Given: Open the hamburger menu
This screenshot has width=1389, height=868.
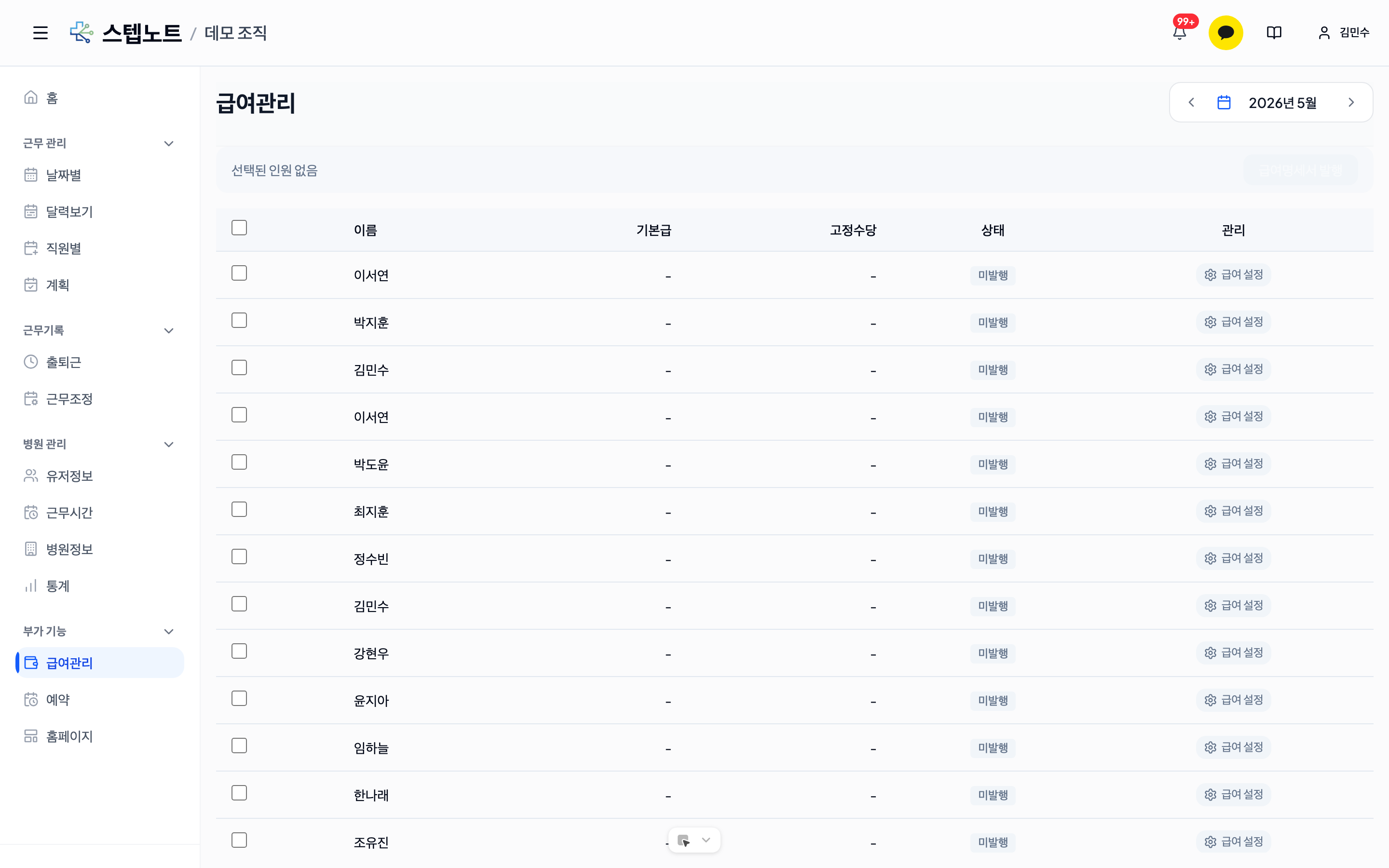Looking at the screenshot, I should point(40,33).
